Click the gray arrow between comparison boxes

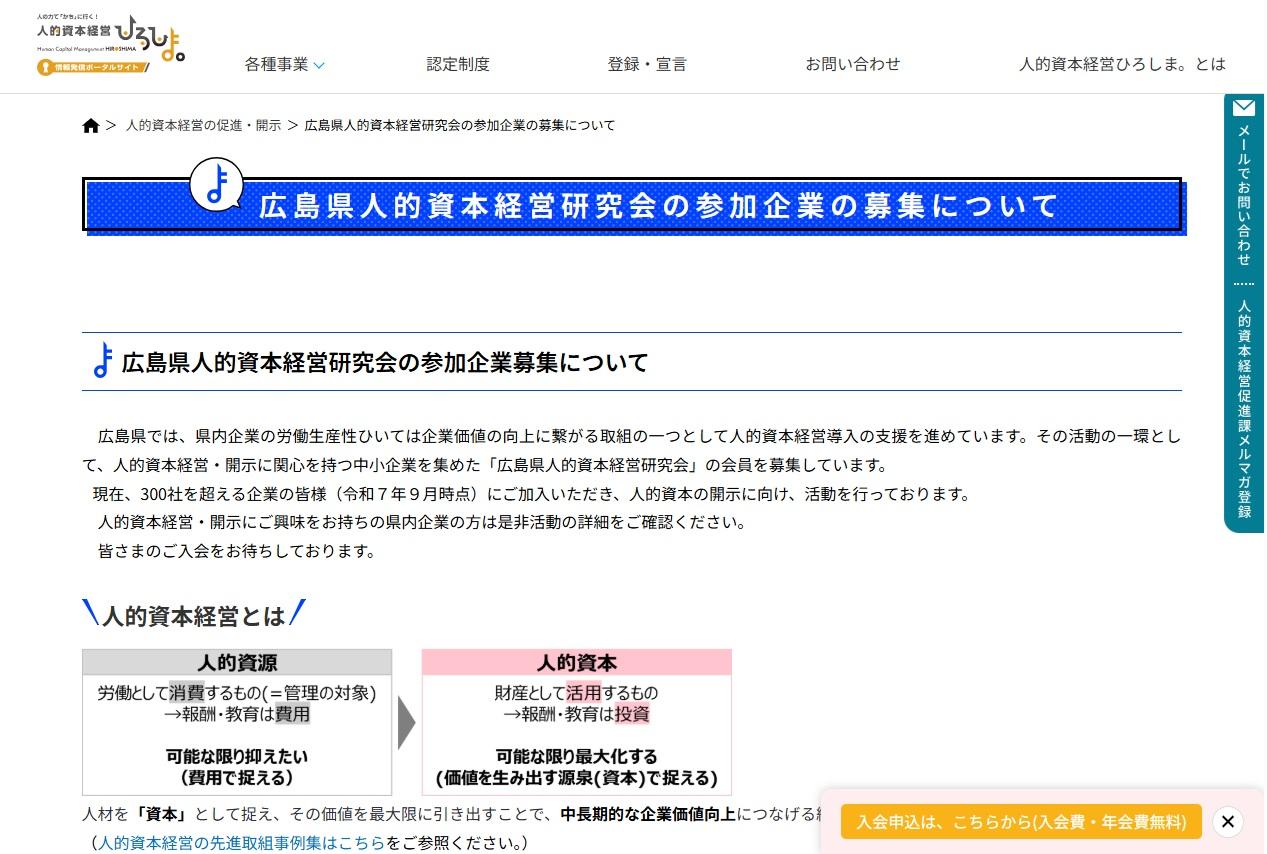(x=406, y=722)
